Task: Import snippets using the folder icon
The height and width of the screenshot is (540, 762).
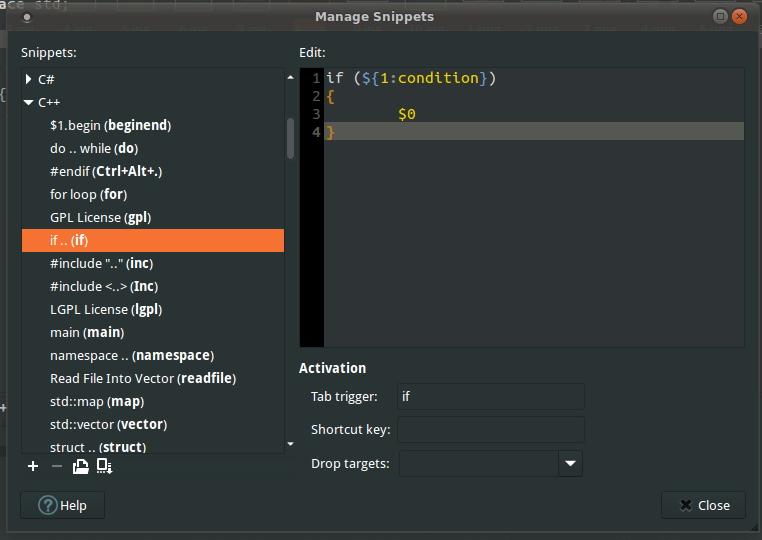Action: point(81,466)
